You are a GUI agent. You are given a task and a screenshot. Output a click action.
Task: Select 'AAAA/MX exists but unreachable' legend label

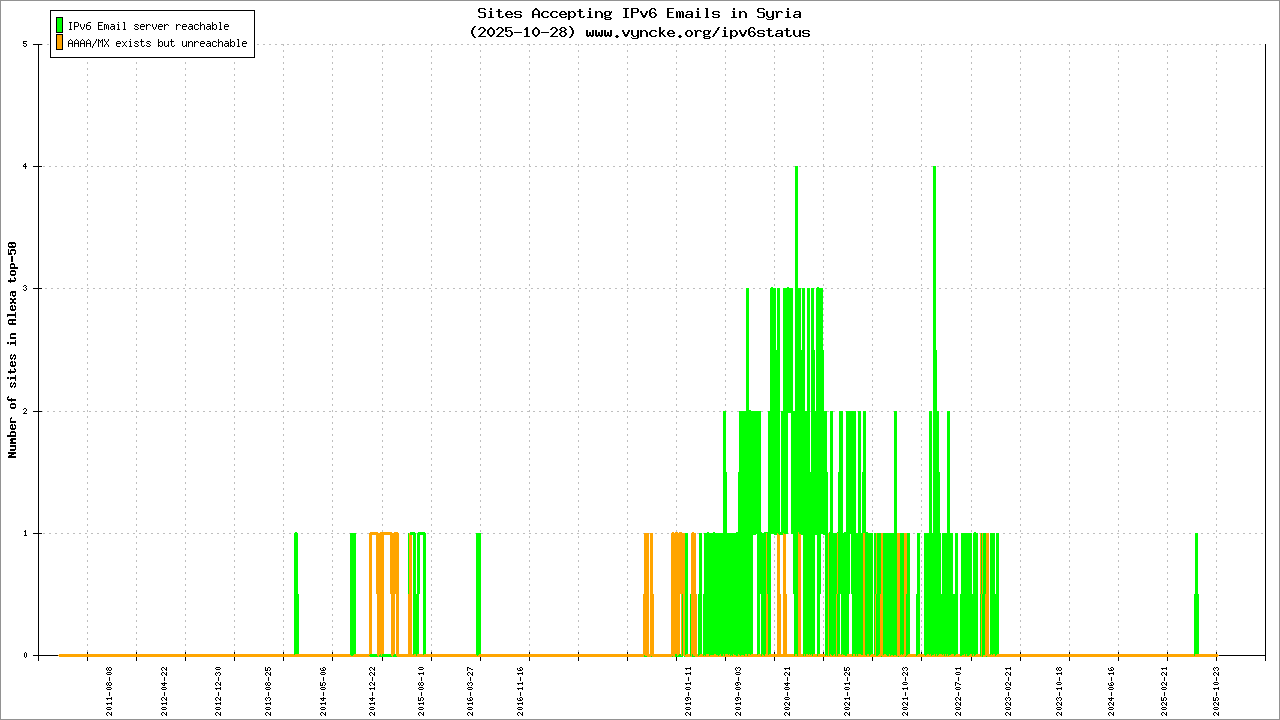pos(157,44)
